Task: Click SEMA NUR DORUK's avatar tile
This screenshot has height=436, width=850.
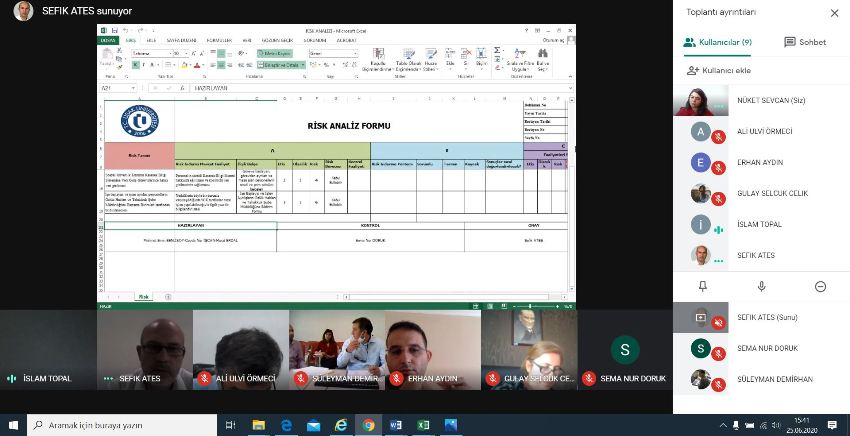Action: [x=625, y=349]
